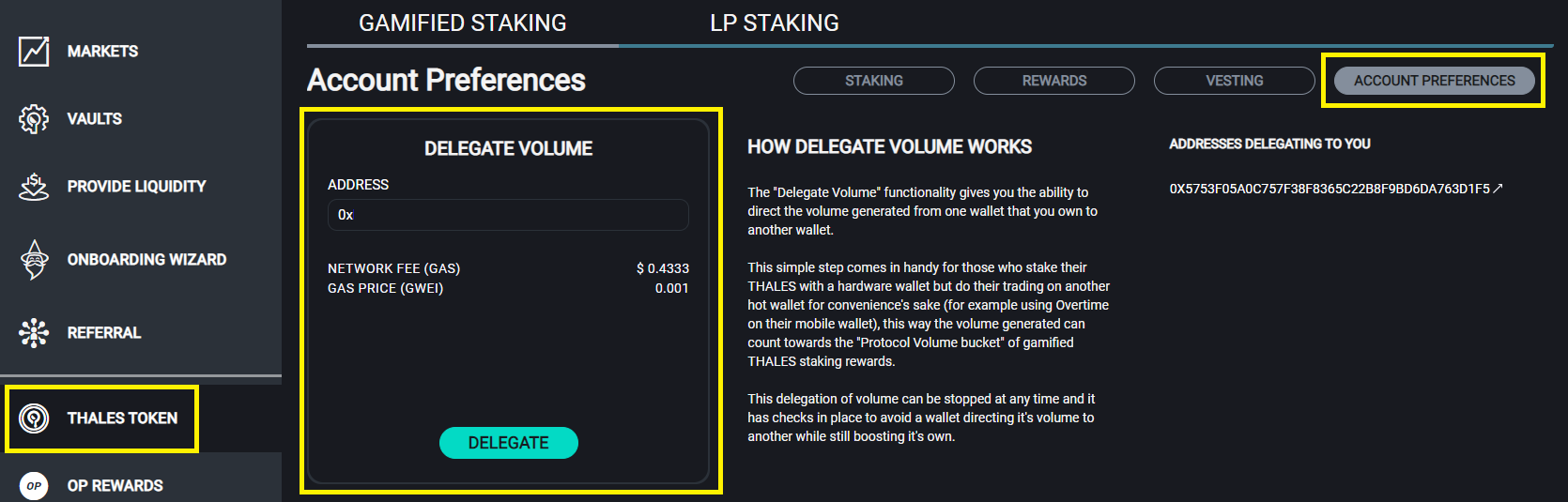Open the Rewards section pill

(x=1053, y=81)
